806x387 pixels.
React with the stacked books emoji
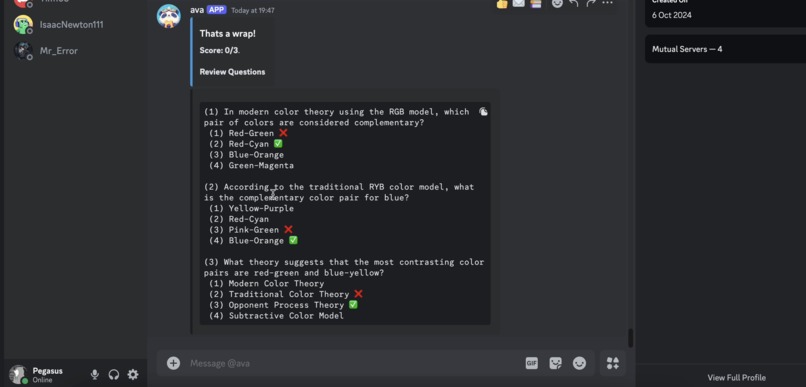(536, 3)
